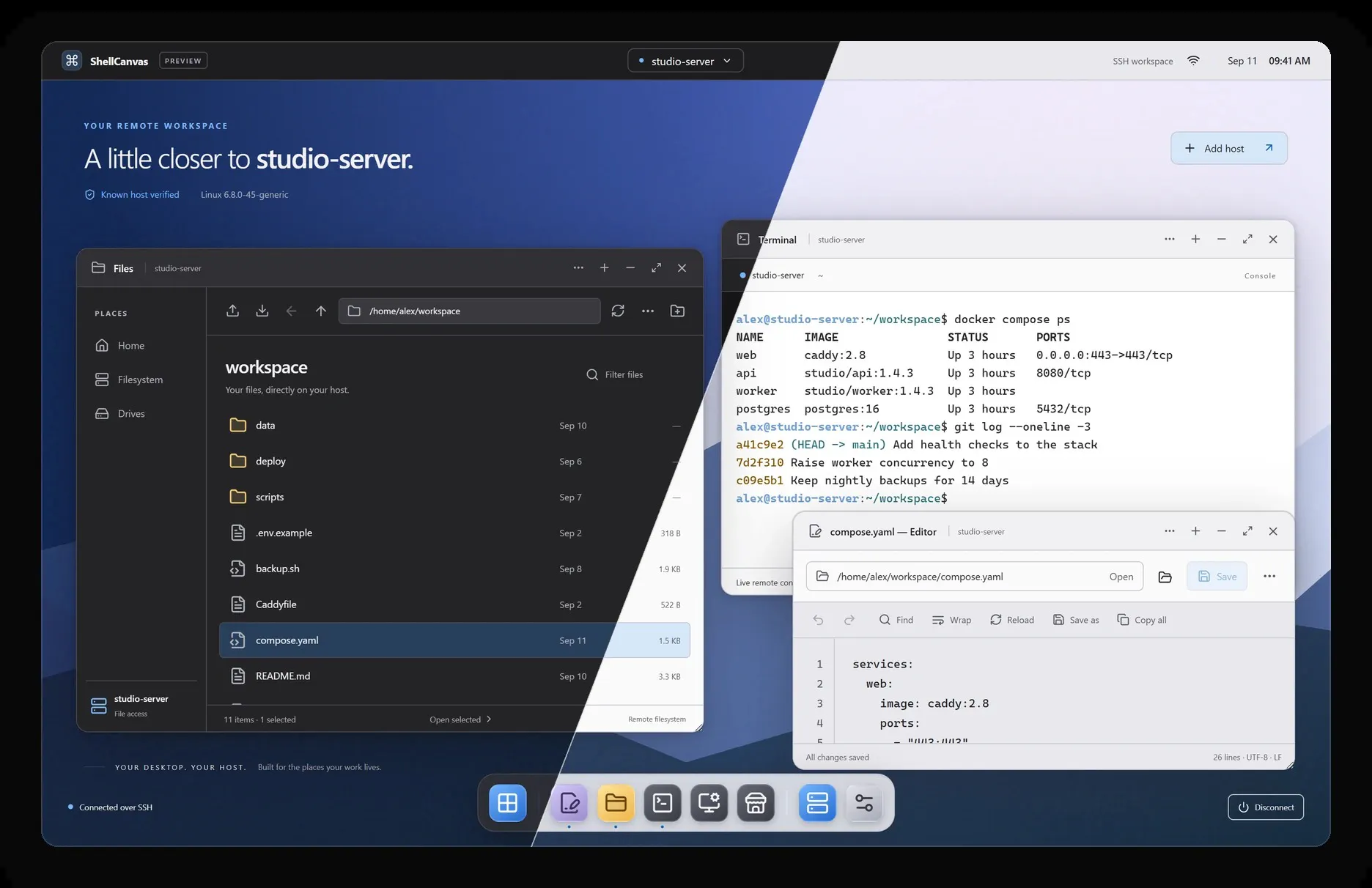
Task: Open Terminal window options menu
Action: (1170, 239)
